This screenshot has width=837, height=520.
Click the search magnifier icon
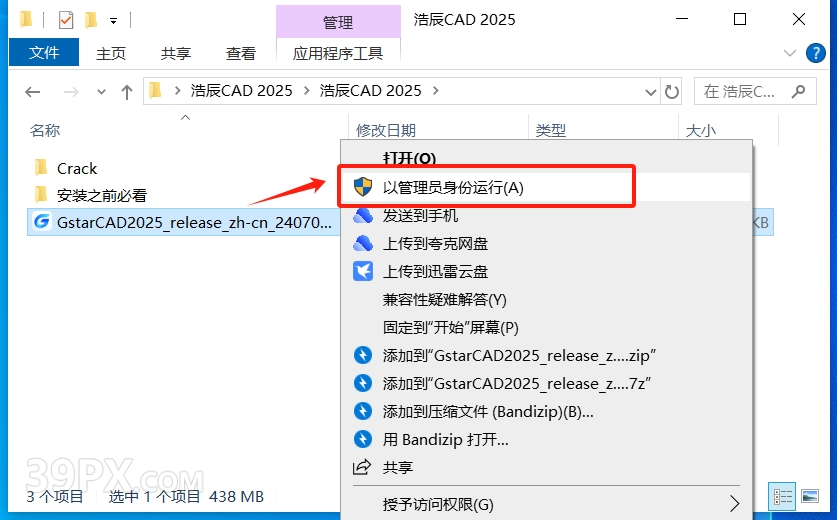coord(798,92)
